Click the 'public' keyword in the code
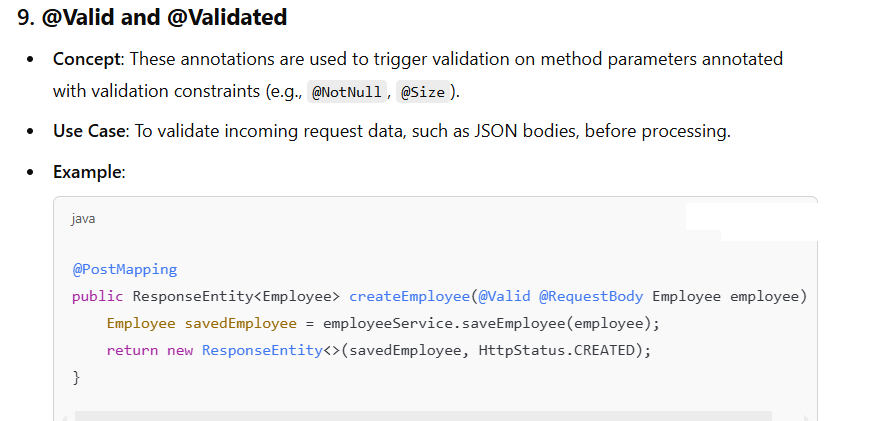Viewport: 883px width, 421px height. pyautogui.click(x=97, y=297)
